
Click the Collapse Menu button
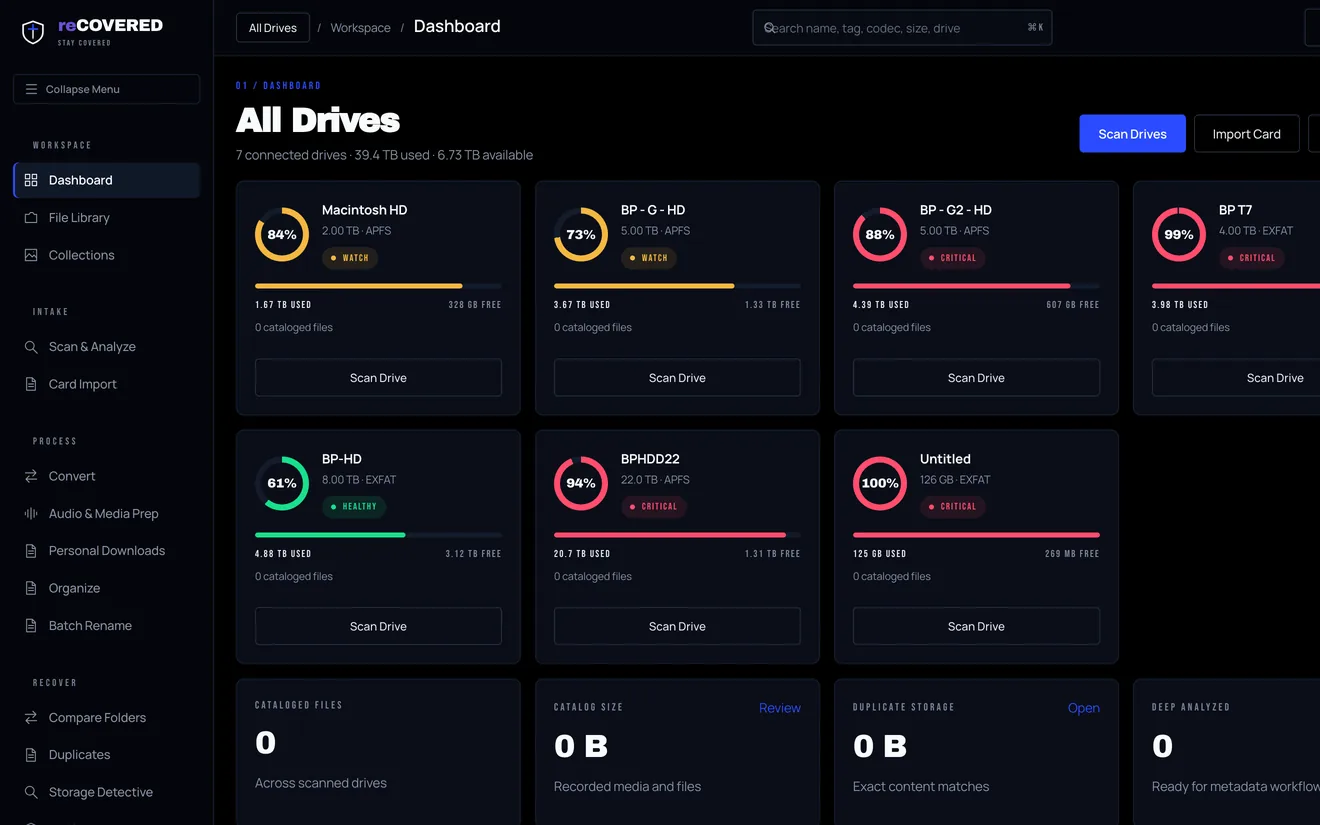pos(107,89)
